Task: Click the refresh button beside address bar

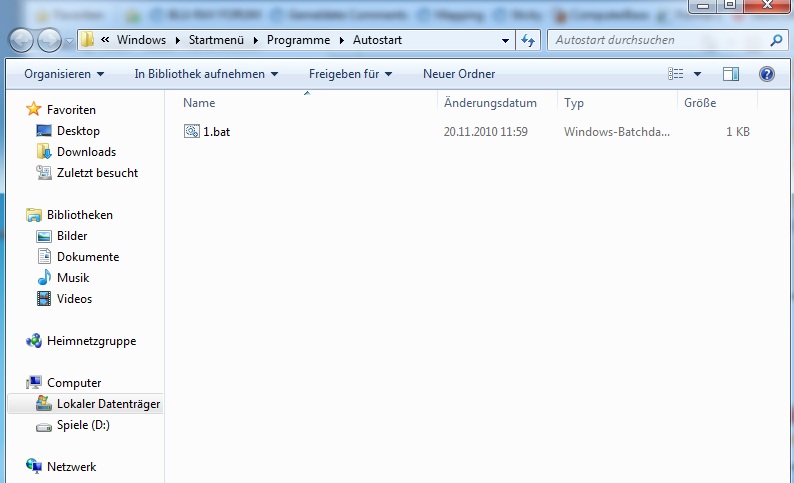Action: pos(529,41)
